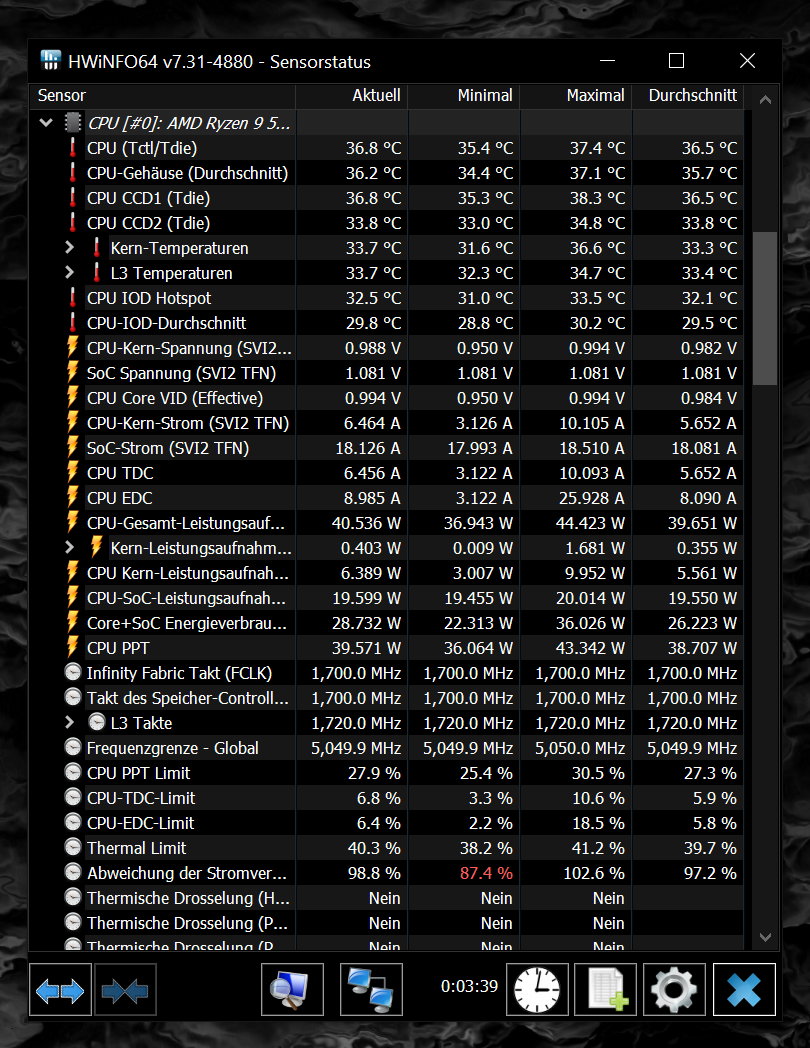Screen dimensions: 810x1048
Task: Click the 40.536 W current power value
Action: click(366, 523)
